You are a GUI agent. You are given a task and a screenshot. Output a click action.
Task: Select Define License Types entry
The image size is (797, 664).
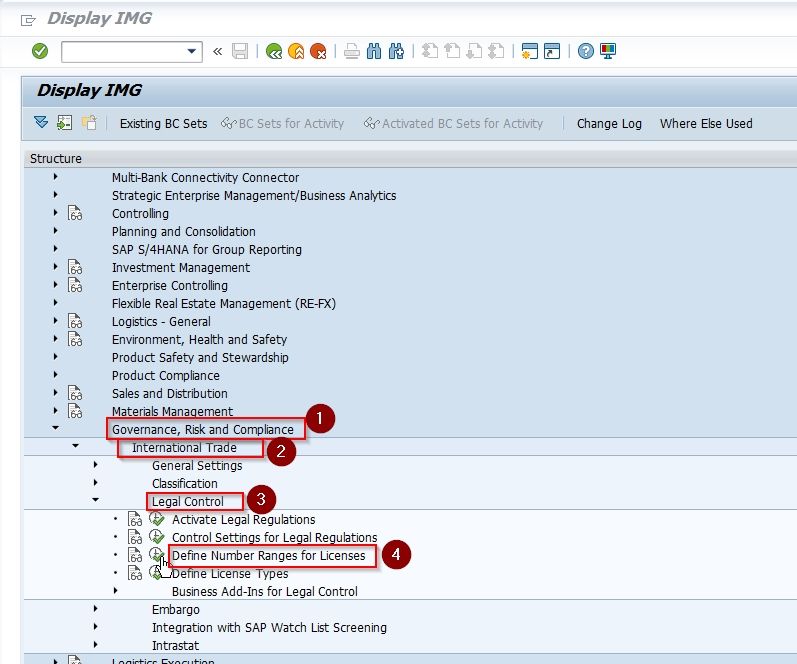pos(230,574)
